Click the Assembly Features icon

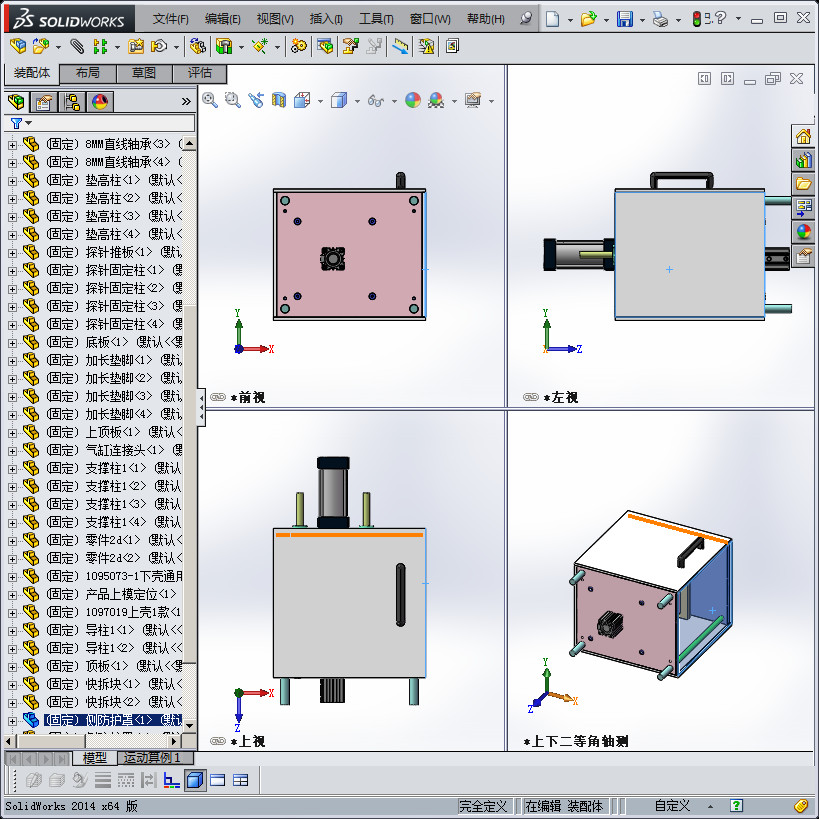224,46
